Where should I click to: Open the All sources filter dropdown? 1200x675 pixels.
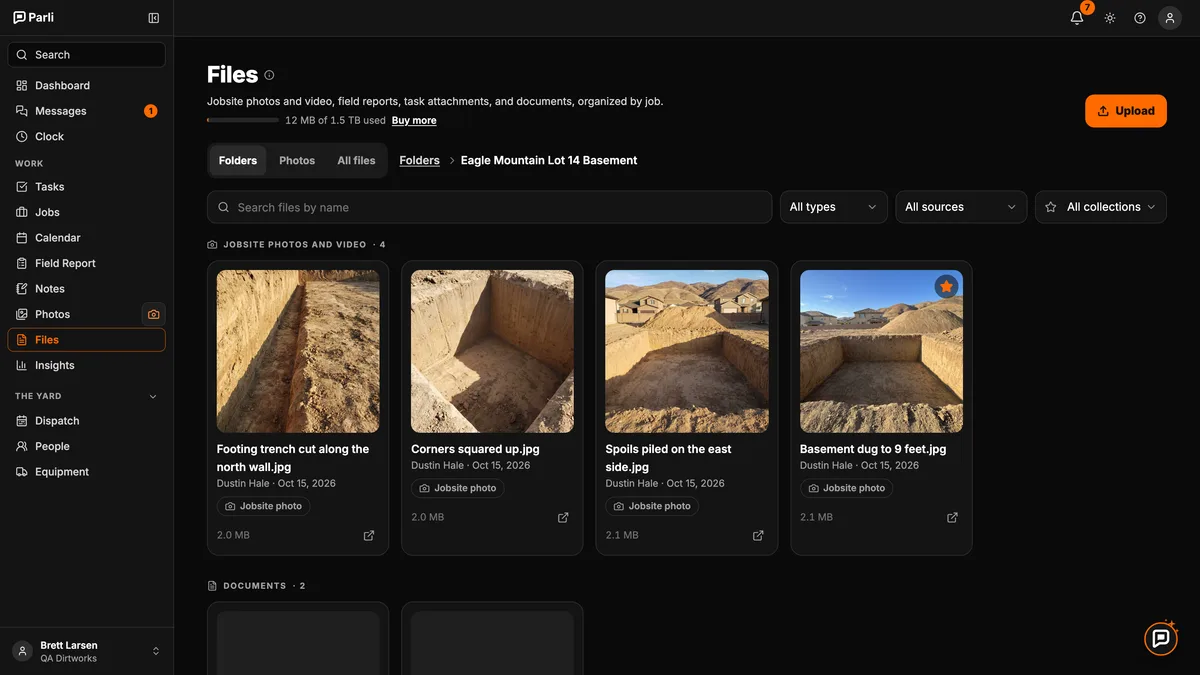[x=961, y=207]
